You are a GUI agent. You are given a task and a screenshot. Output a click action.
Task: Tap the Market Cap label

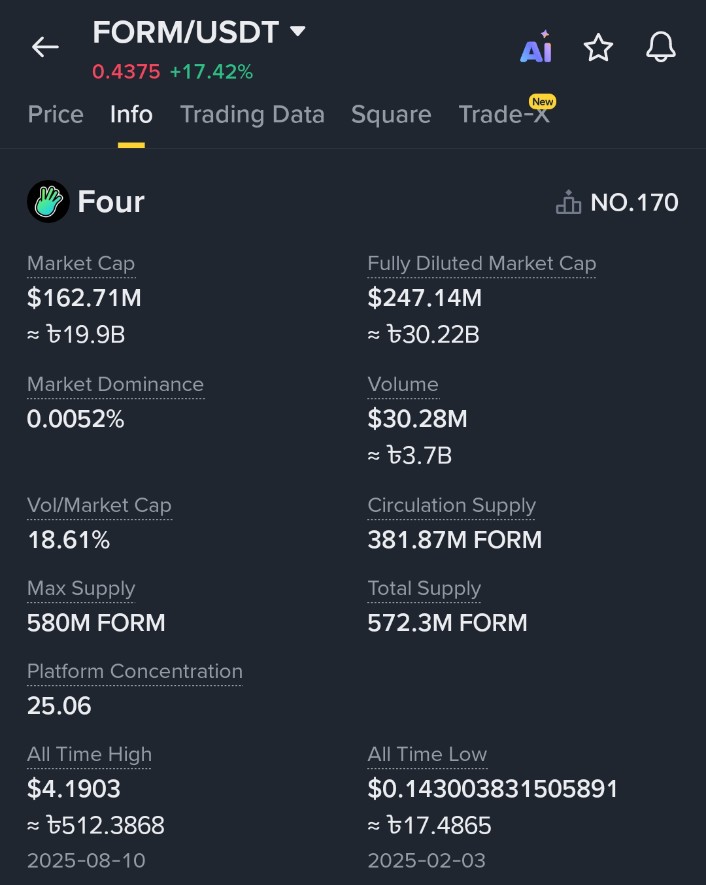[x=81, y=264]
